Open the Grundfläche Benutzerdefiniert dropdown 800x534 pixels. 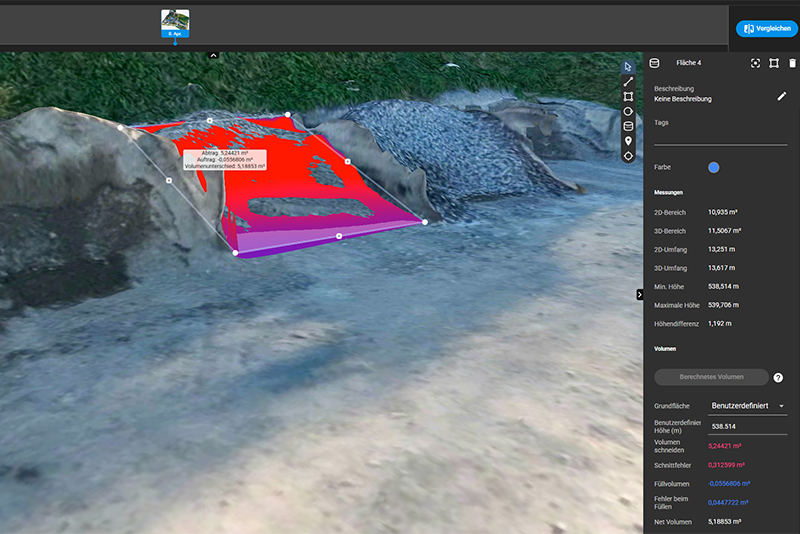coord(747,406)
